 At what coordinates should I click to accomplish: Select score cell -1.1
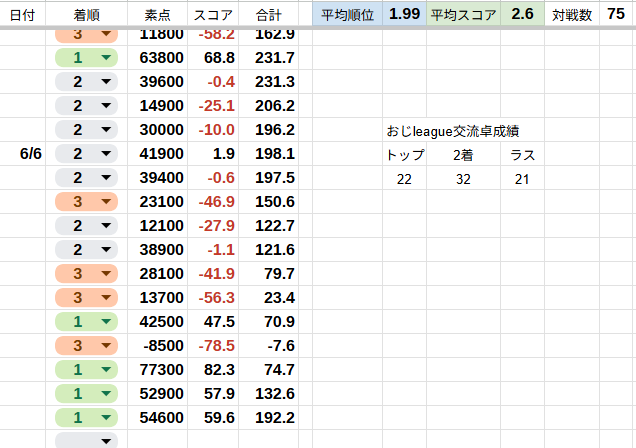(x=213, y=249)
